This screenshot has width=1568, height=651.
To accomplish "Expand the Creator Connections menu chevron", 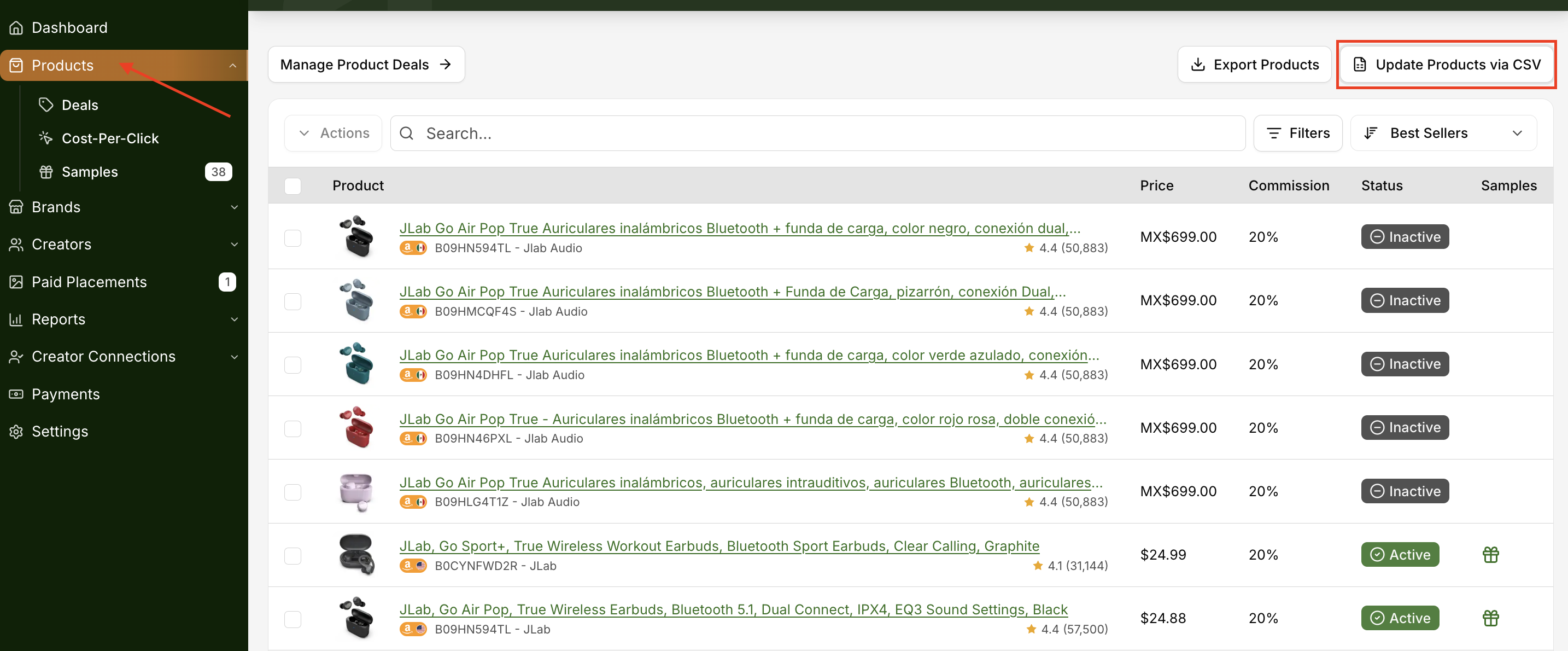I will coord(235,356).
